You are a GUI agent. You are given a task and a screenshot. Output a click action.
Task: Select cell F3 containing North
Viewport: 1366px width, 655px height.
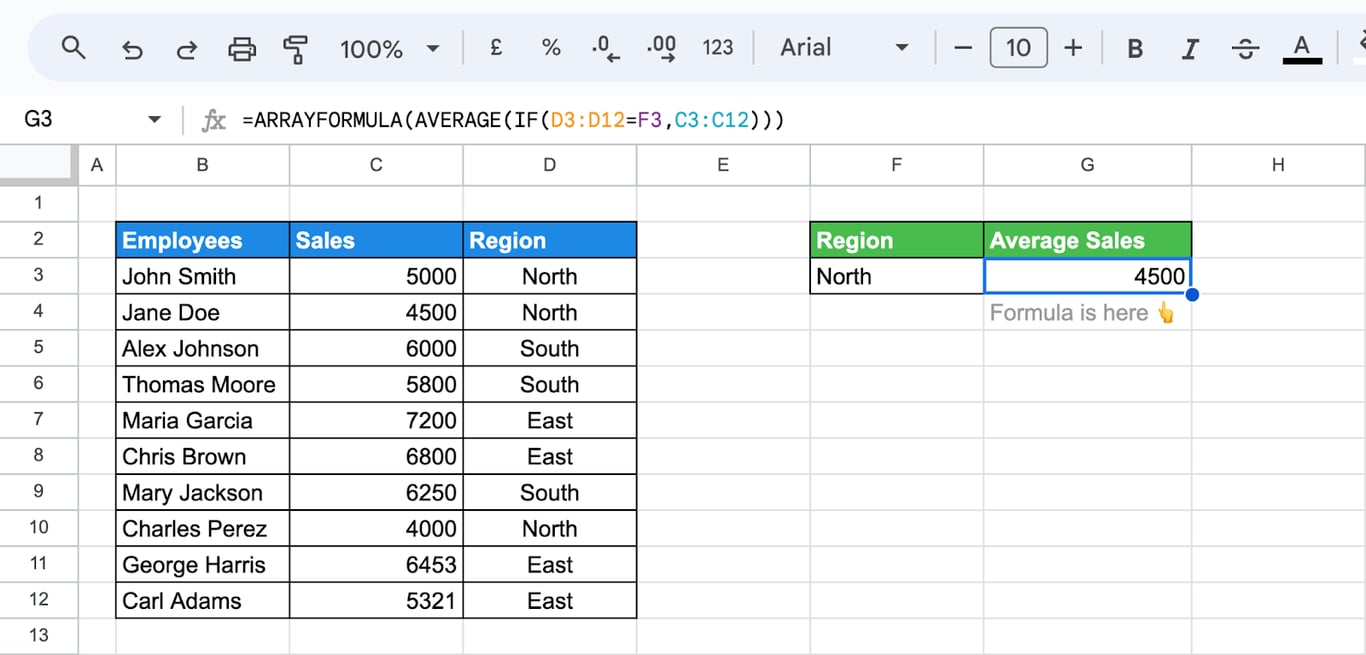[x=897, y=276]
